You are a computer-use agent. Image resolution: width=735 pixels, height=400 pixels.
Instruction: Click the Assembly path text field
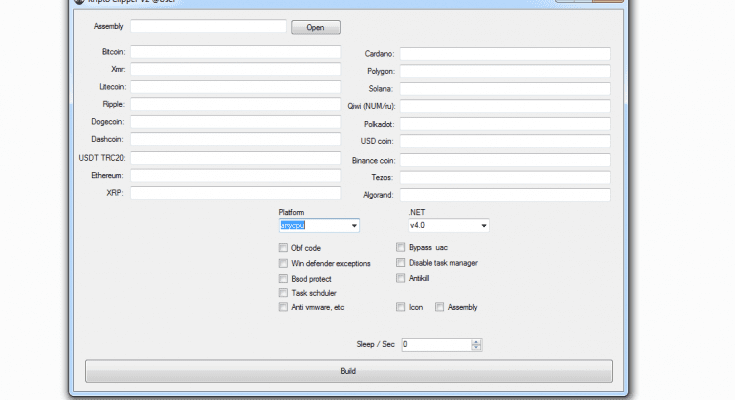(x=208, y=27)
